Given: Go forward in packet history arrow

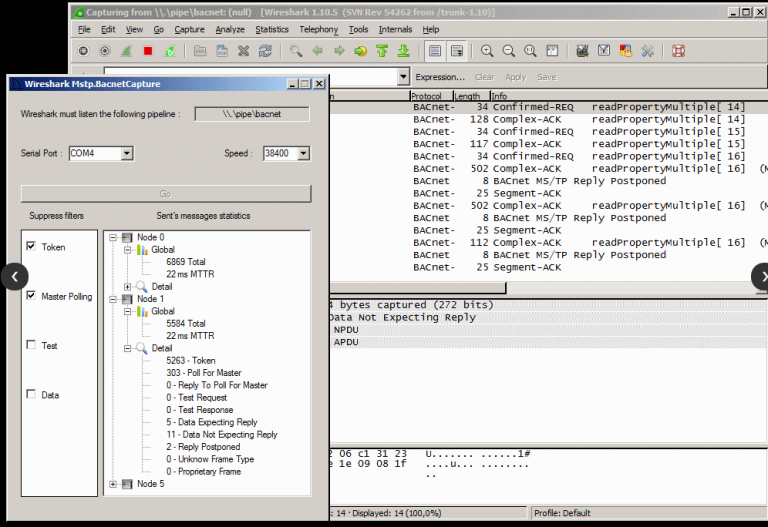Looking at the screenshot, I should 339,51.
